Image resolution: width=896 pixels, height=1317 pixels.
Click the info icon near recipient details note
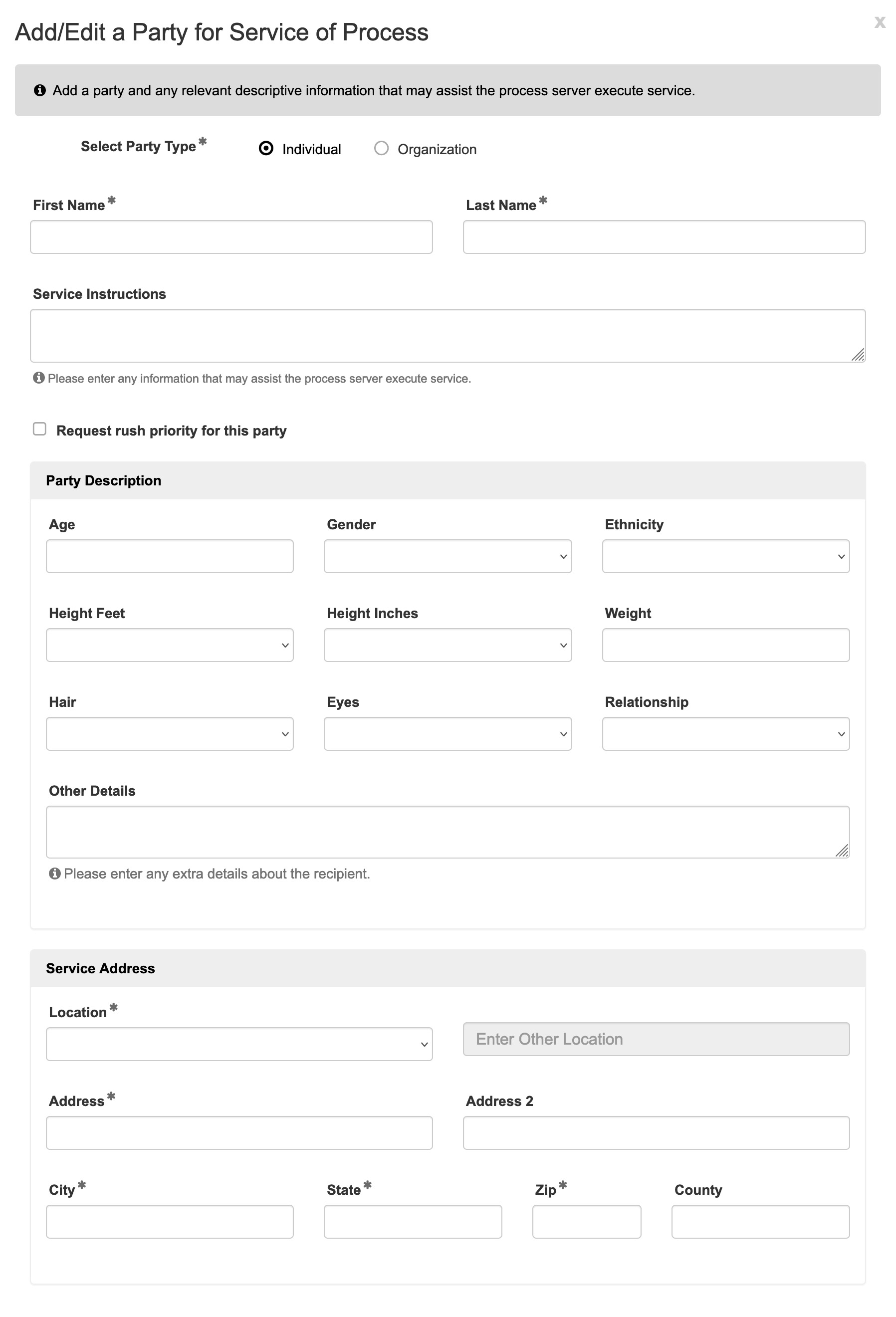(x=55, y=874)
